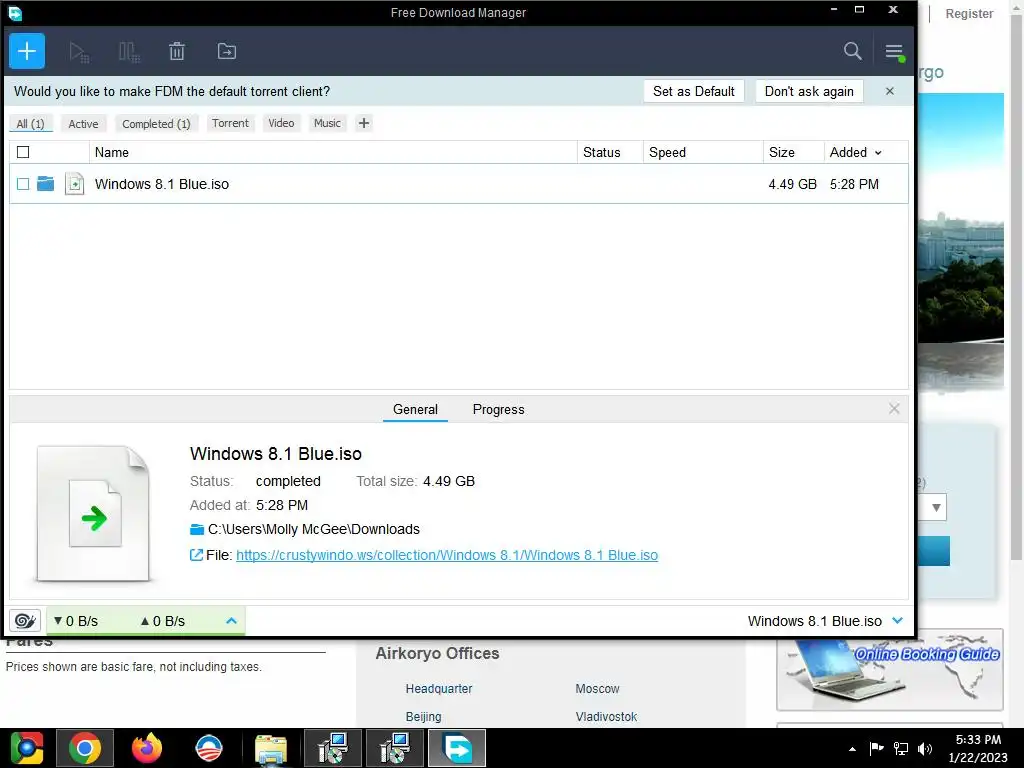The width and height of the screenshot is (1024, 768).
Task: Switch to the Torrent filter tab
Action: (x=230, y=123)
